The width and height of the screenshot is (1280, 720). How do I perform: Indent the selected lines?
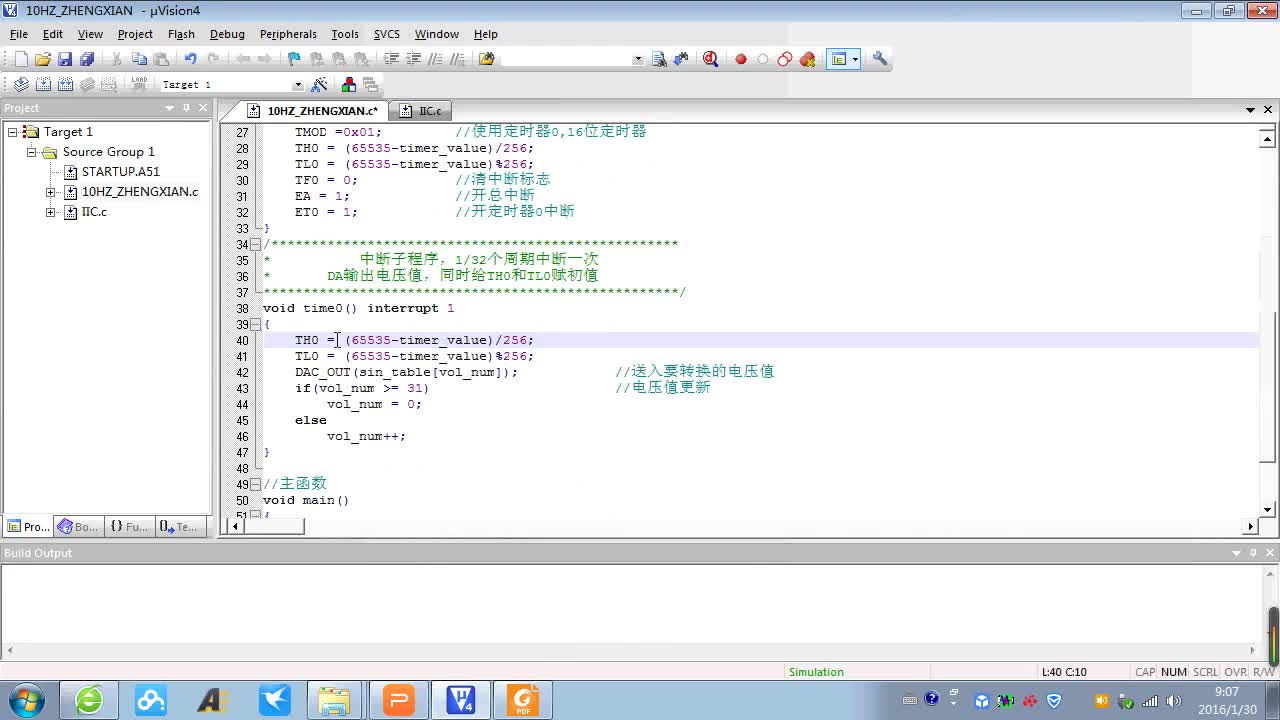coord(391,59)
